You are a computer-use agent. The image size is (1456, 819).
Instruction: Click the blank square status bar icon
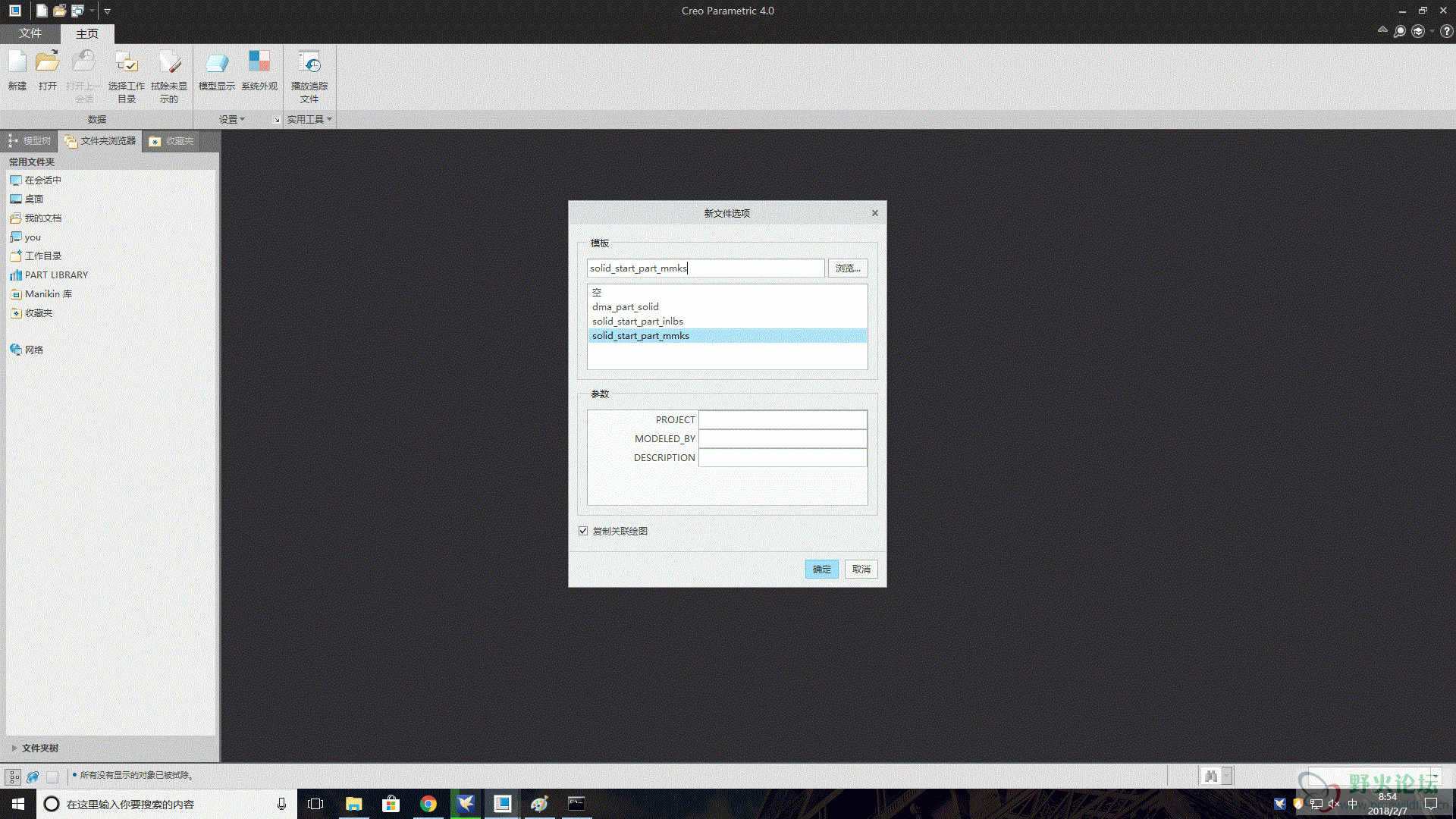coord(52,777)
